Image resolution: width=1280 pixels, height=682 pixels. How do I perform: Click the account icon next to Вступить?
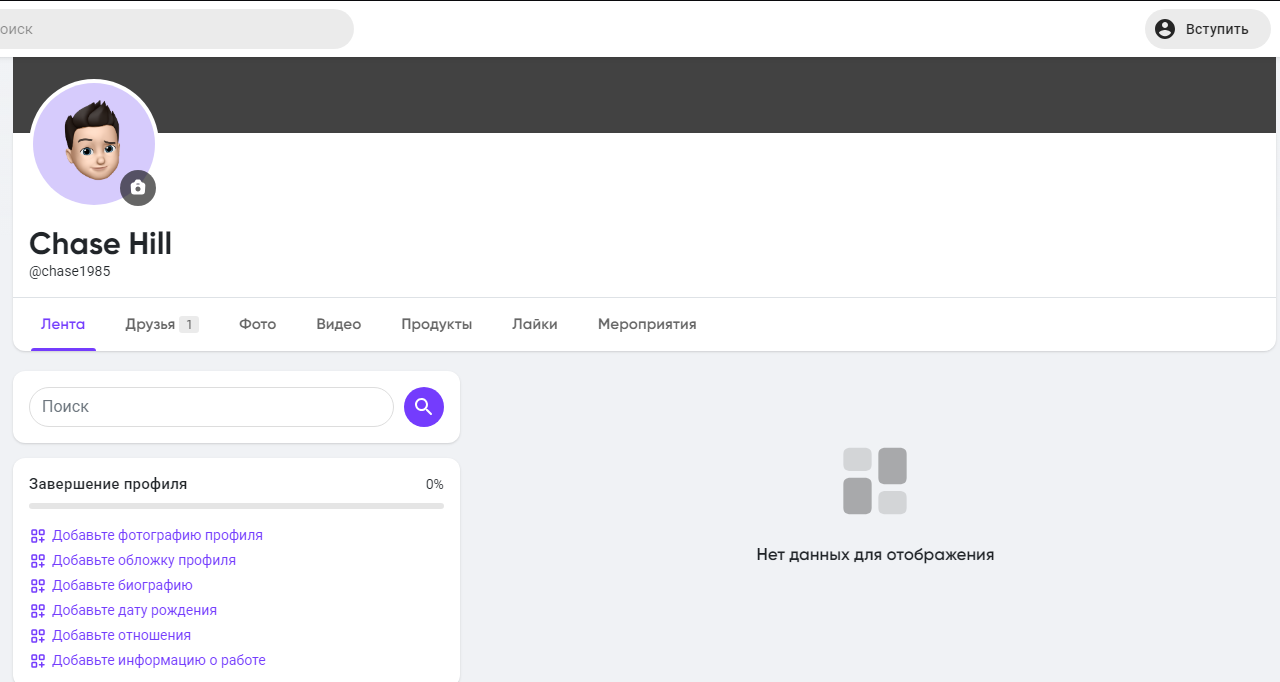pos(1165,29)
